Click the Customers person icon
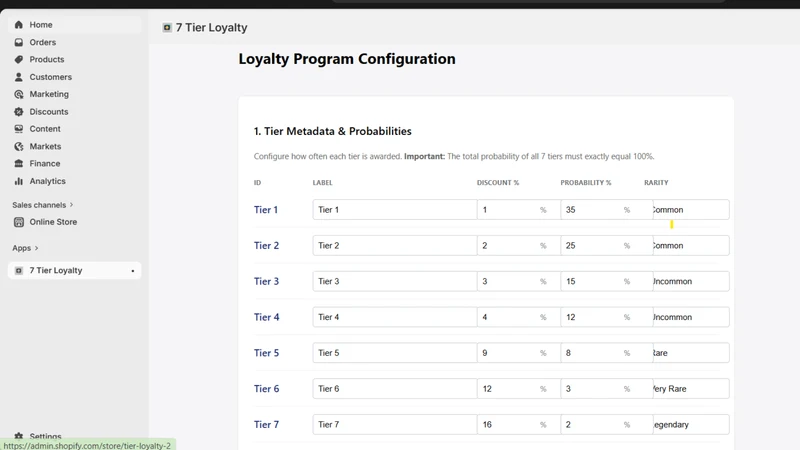The image size is (800, 450). pos(19,77)
